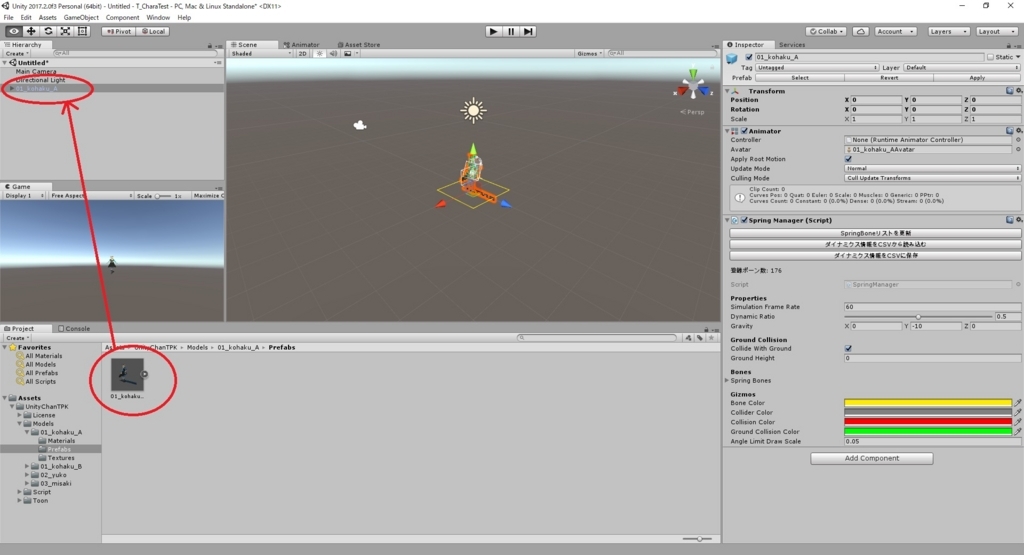The height and width of the screenshot is (555, 1024).
Task: Expand 01_kohaku_B folder
Action: (27, 466)
